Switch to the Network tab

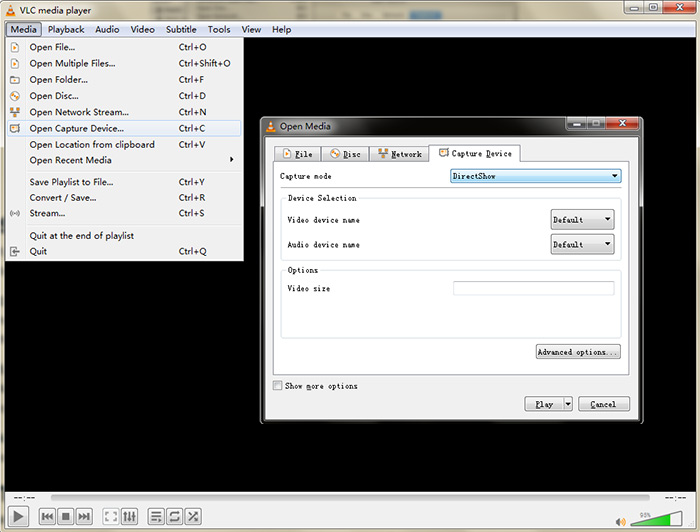(x=400, y=154)
